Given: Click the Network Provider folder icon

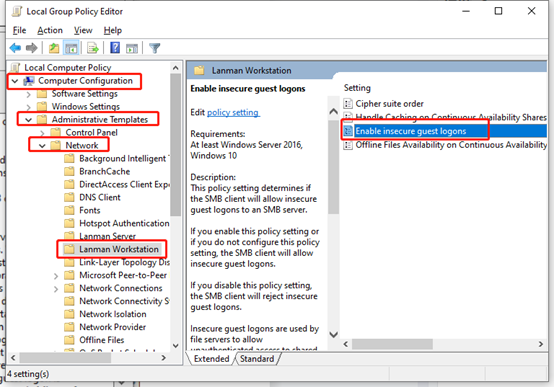Looking at the screenshot, I should pos(69,327).
